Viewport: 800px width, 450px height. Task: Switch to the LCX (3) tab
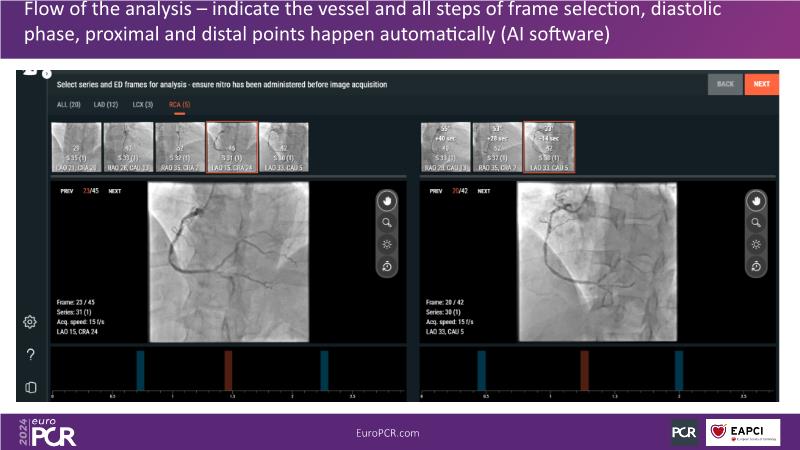143,105
